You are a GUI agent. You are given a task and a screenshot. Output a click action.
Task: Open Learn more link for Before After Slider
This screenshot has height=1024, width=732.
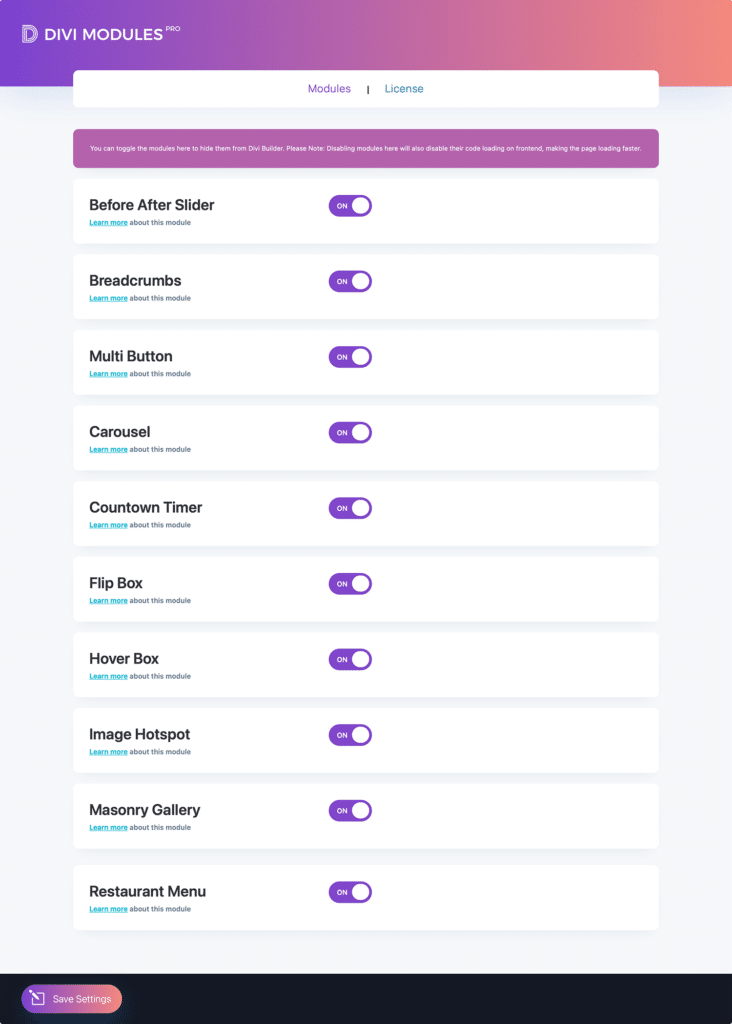click(108, 223)
